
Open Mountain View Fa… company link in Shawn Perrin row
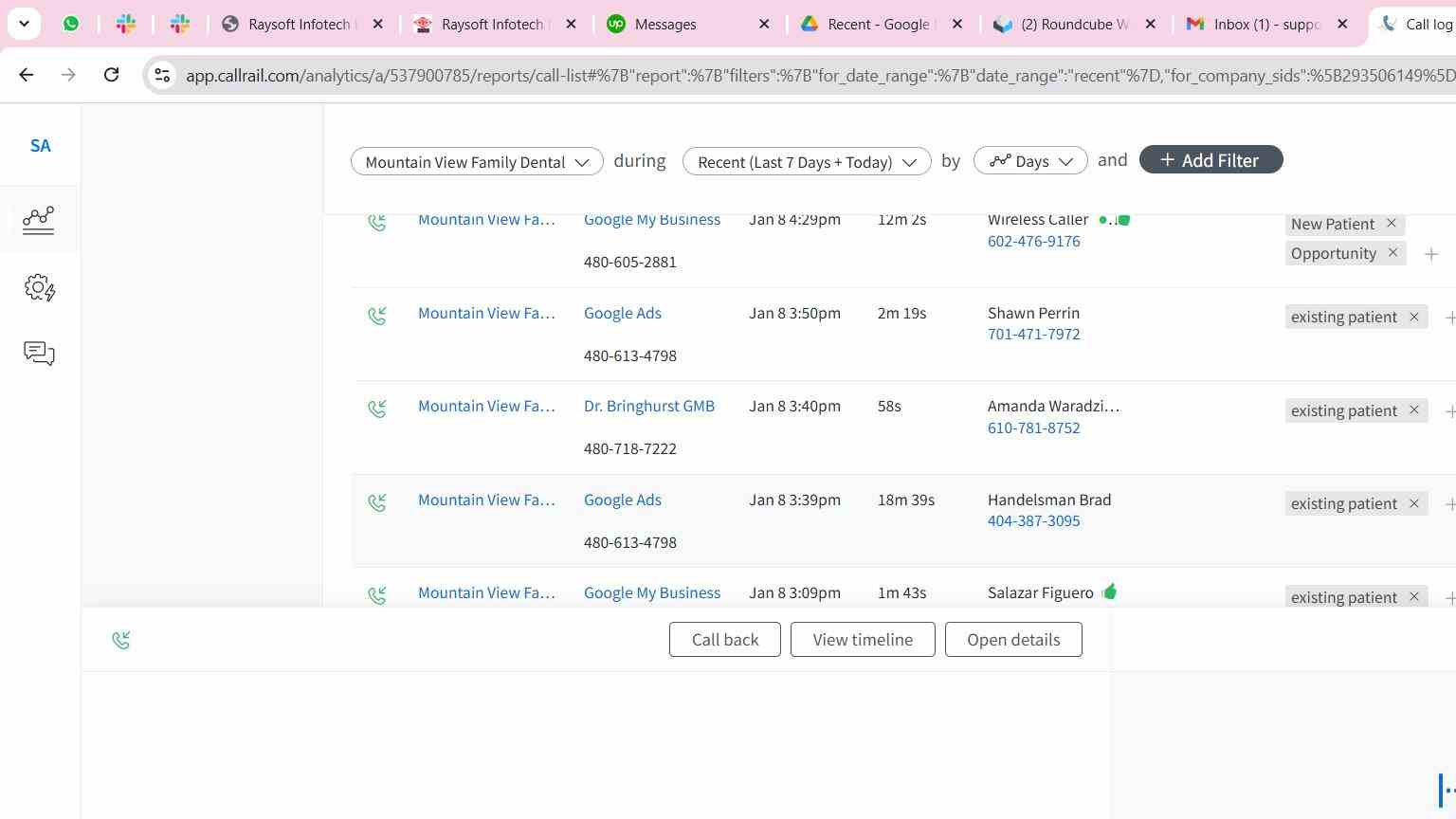point(486,313)
